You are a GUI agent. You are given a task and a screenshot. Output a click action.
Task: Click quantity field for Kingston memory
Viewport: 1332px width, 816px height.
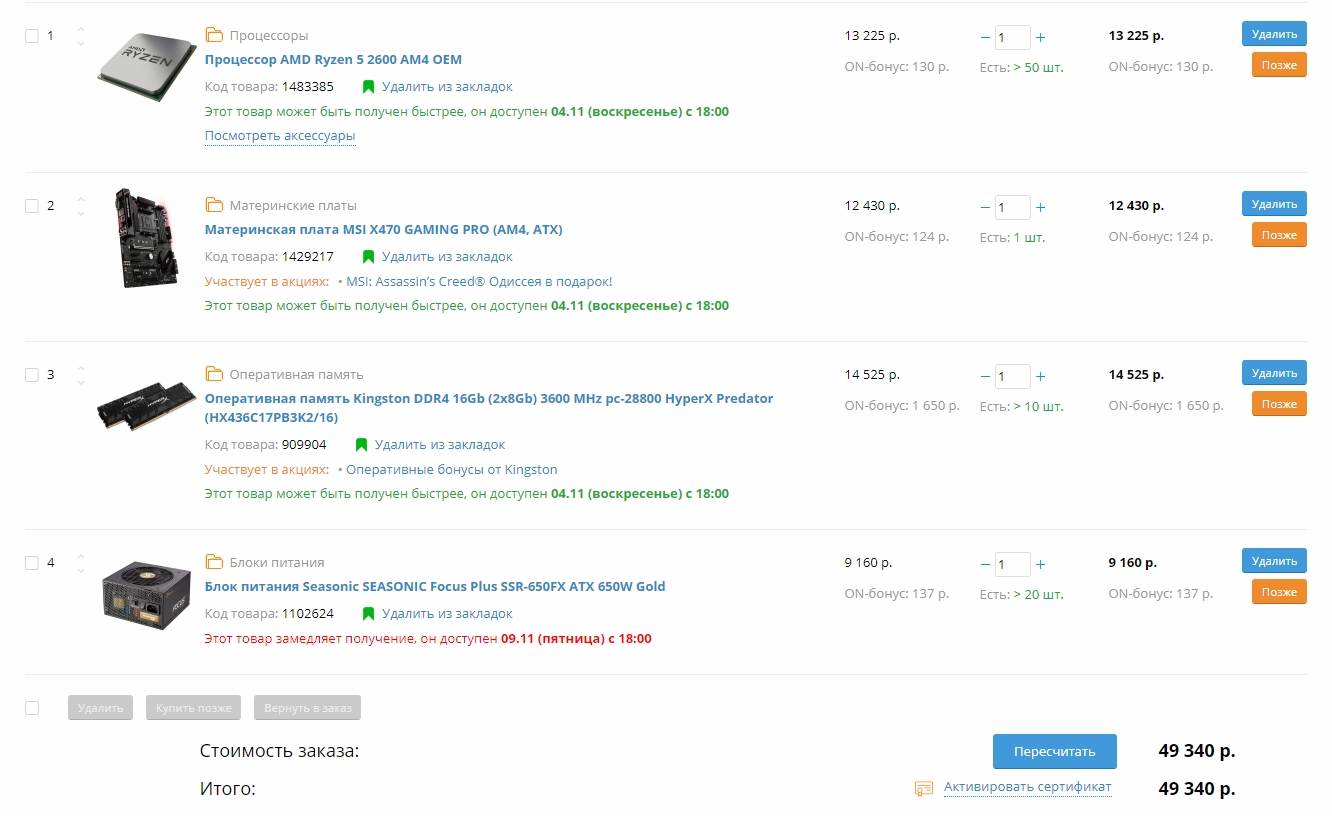[x=1013, y=376]
